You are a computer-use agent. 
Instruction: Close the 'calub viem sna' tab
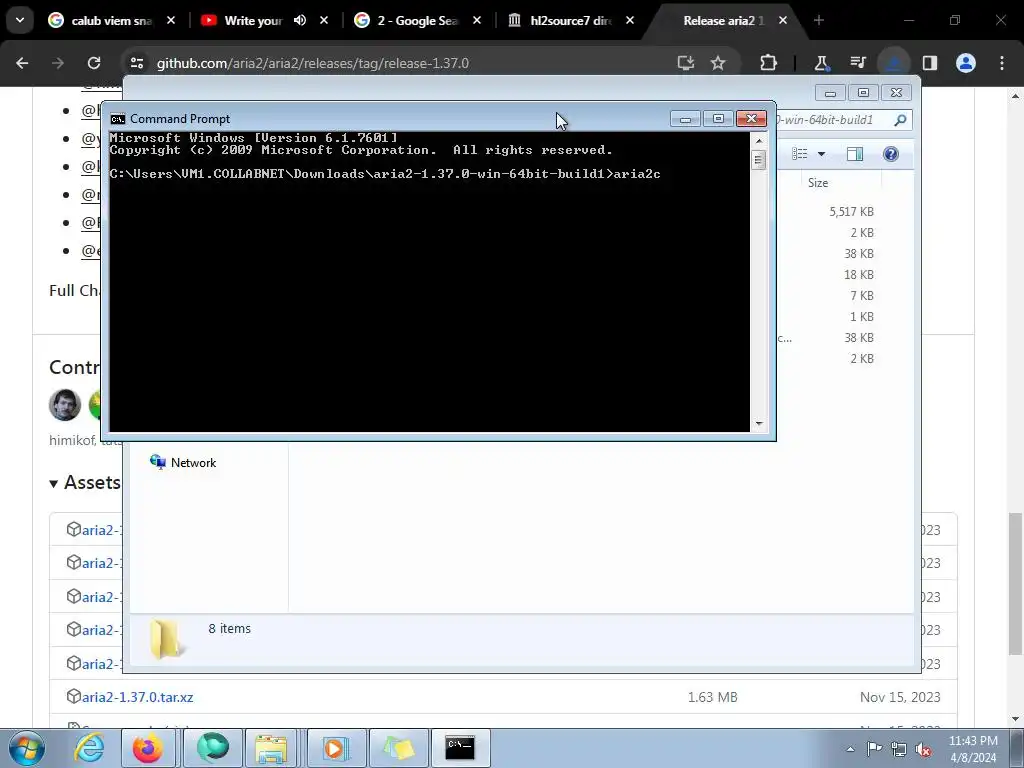pyautogui.click(x=170, y=20)
